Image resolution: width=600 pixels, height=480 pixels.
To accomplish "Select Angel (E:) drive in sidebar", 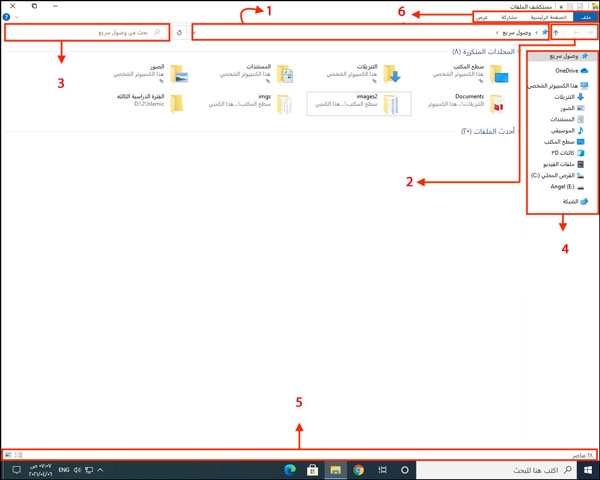I will pos(564,186).
